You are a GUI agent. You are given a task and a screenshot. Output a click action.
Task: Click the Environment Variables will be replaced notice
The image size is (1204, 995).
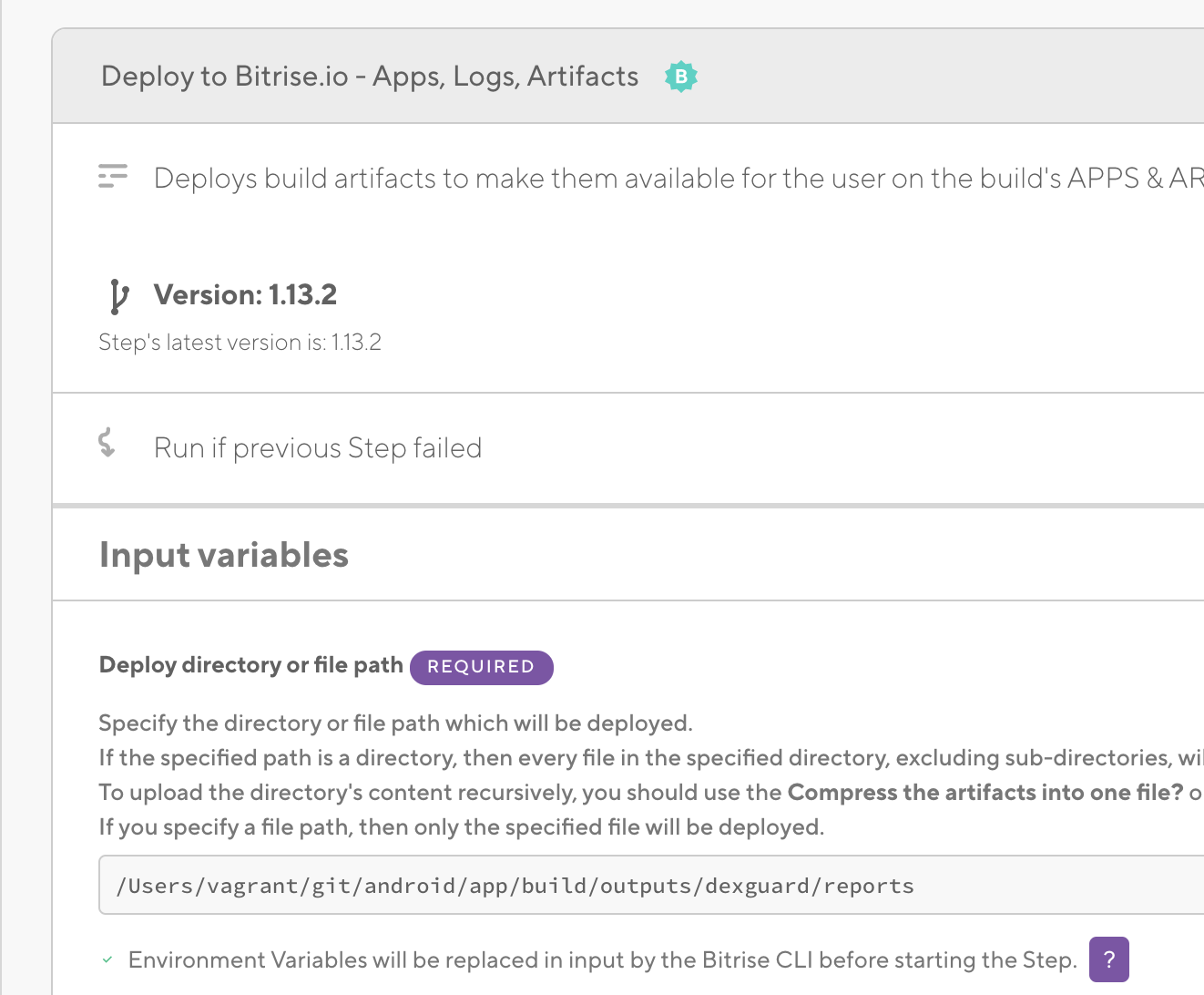point(602,959)
